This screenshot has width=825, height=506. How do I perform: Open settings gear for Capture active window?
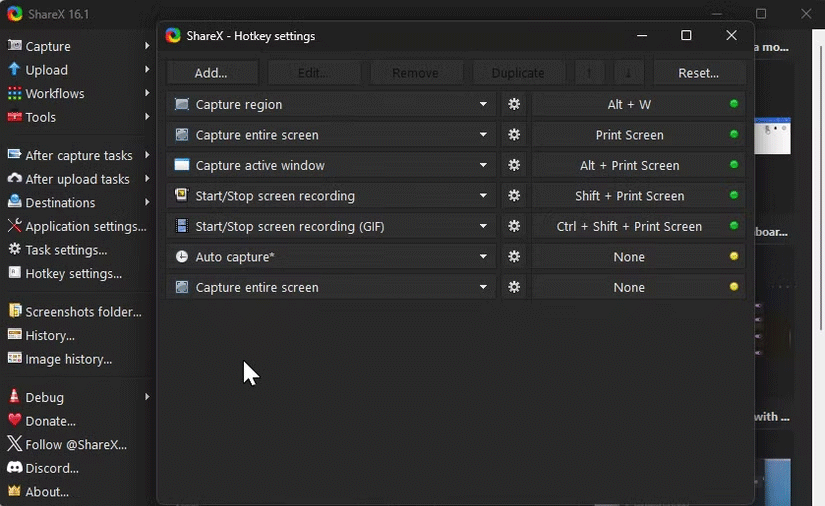pos(514,165)
